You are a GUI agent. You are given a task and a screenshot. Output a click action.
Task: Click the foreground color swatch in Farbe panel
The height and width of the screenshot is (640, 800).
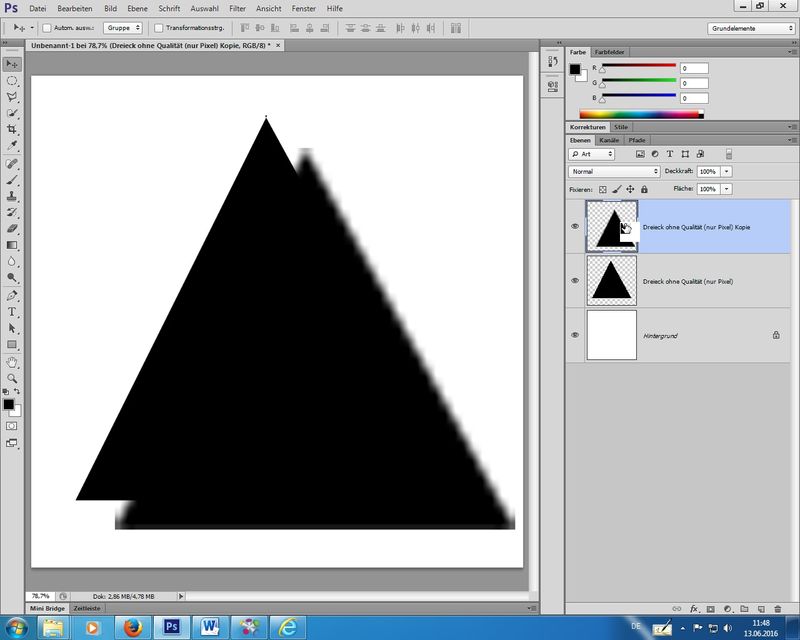tap(575, 69)
